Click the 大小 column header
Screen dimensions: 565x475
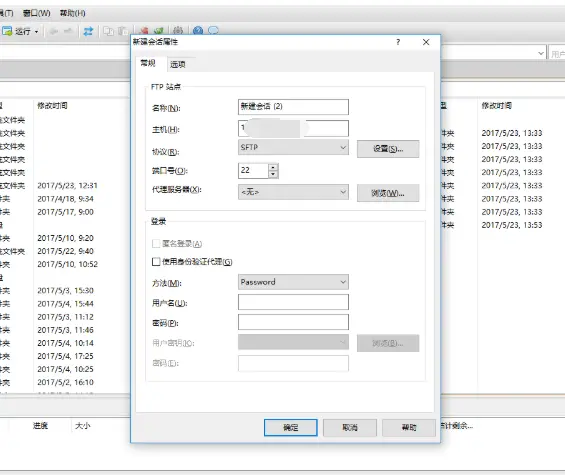[83, 426]
